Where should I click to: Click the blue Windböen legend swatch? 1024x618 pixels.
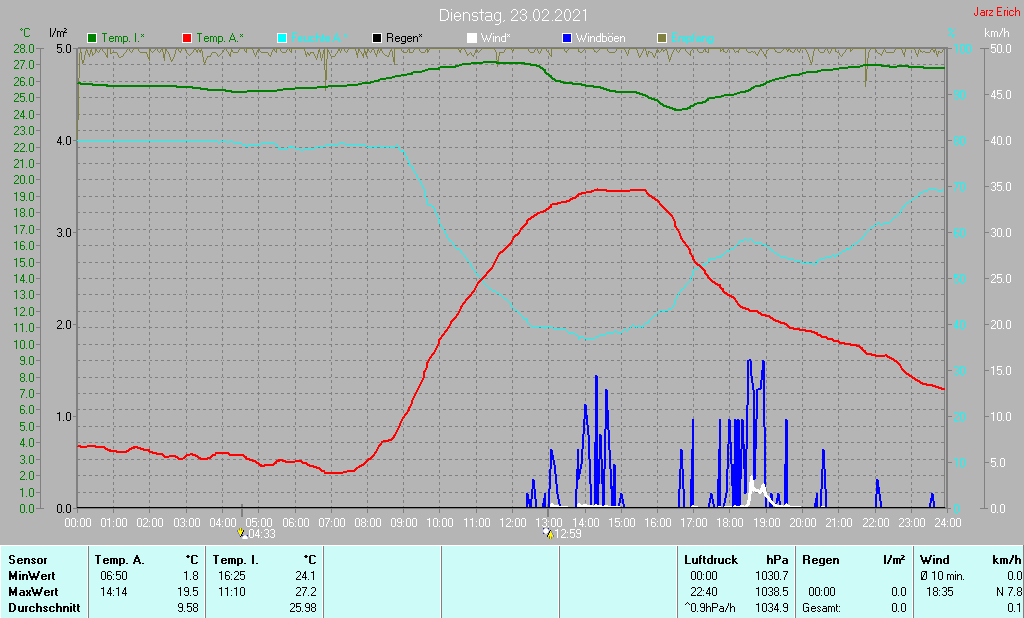[x=567, y=39]
